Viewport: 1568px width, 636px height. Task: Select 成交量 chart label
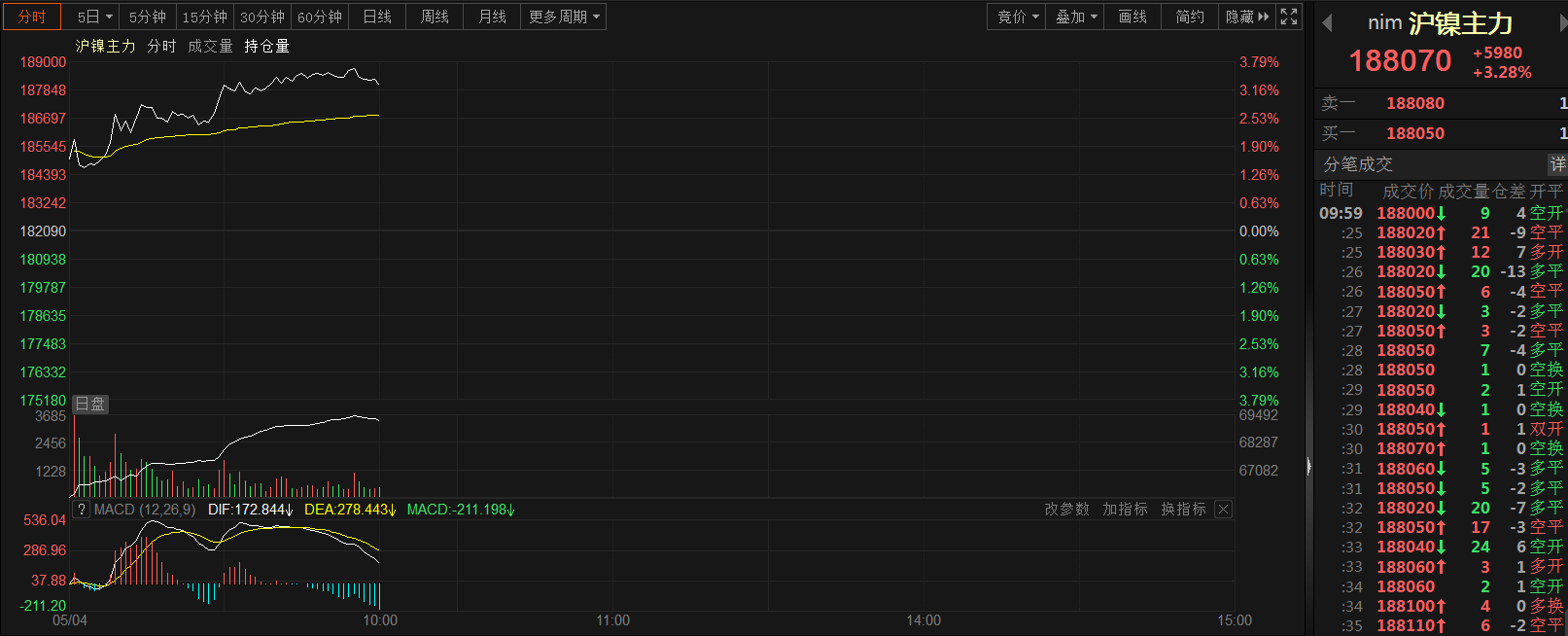pos(210,46)
